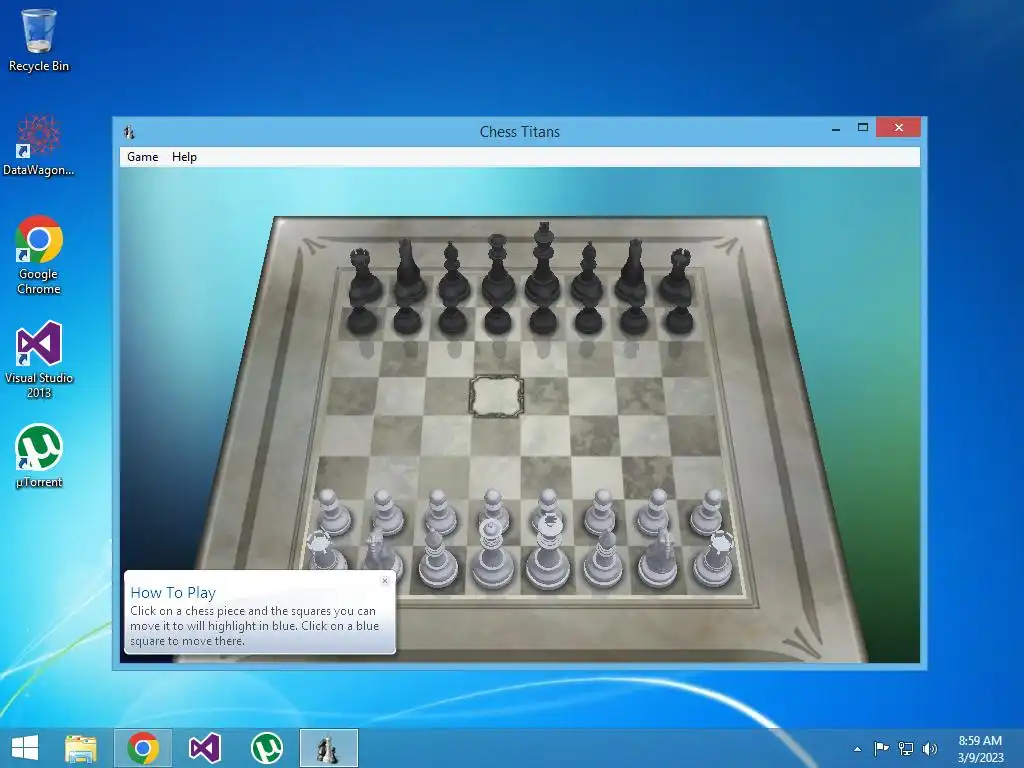Open Action Center flag icon

coord(881,748)
